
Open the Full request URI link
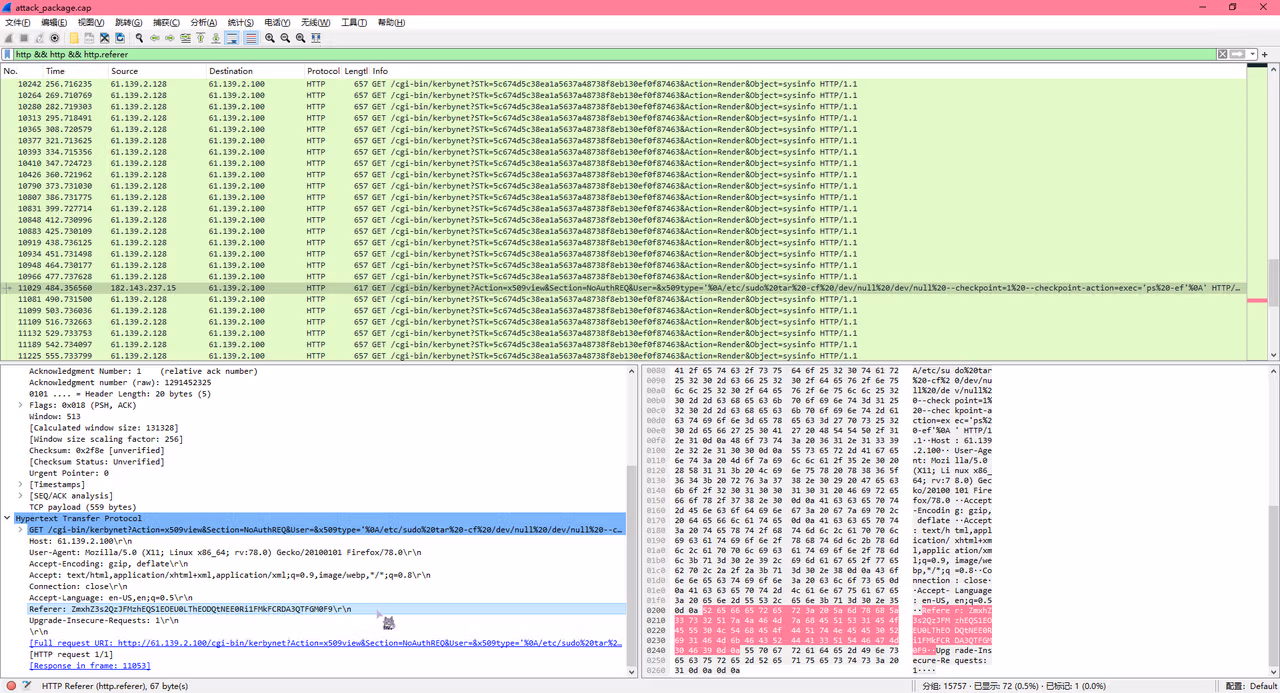[x=326, y=643]
